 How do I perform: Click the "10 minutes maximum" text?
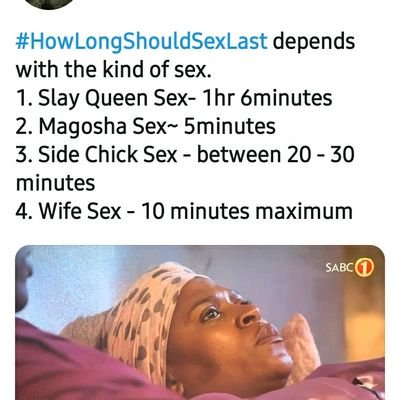pos(246,212)
